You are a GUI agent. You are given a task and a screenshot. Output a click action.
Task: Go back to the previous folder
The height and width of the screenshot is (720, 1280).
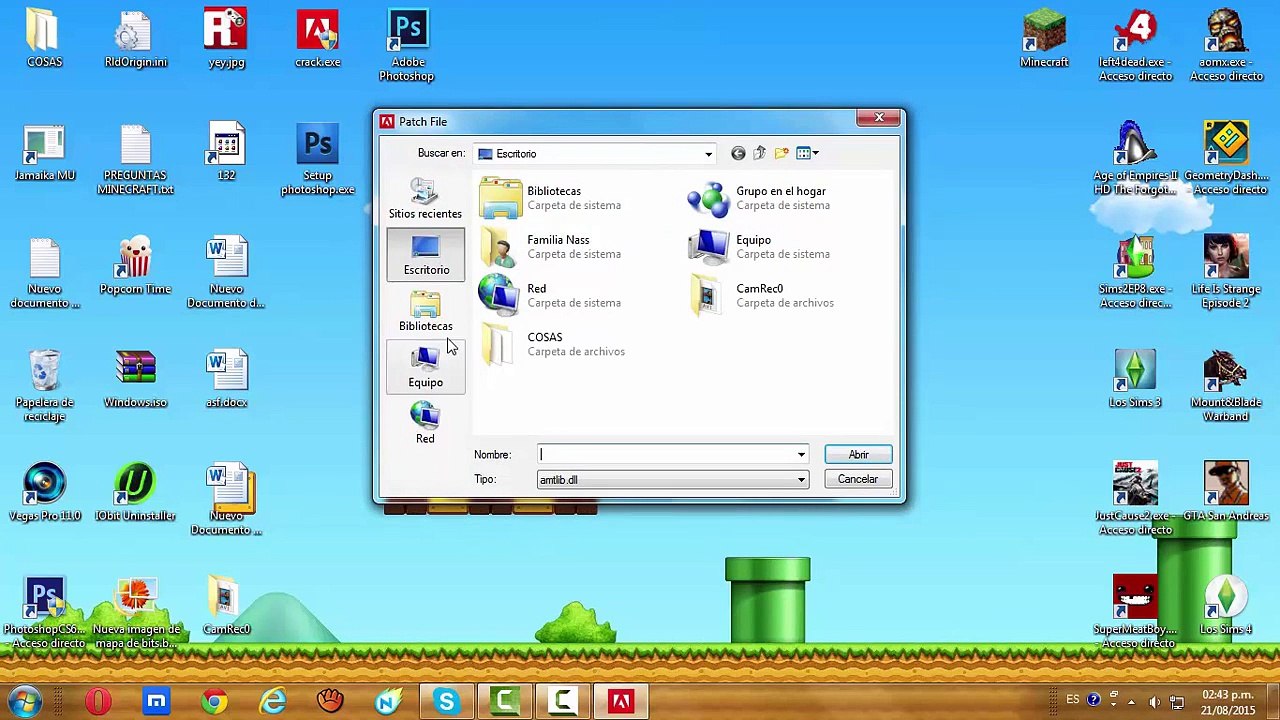point(738,153)
